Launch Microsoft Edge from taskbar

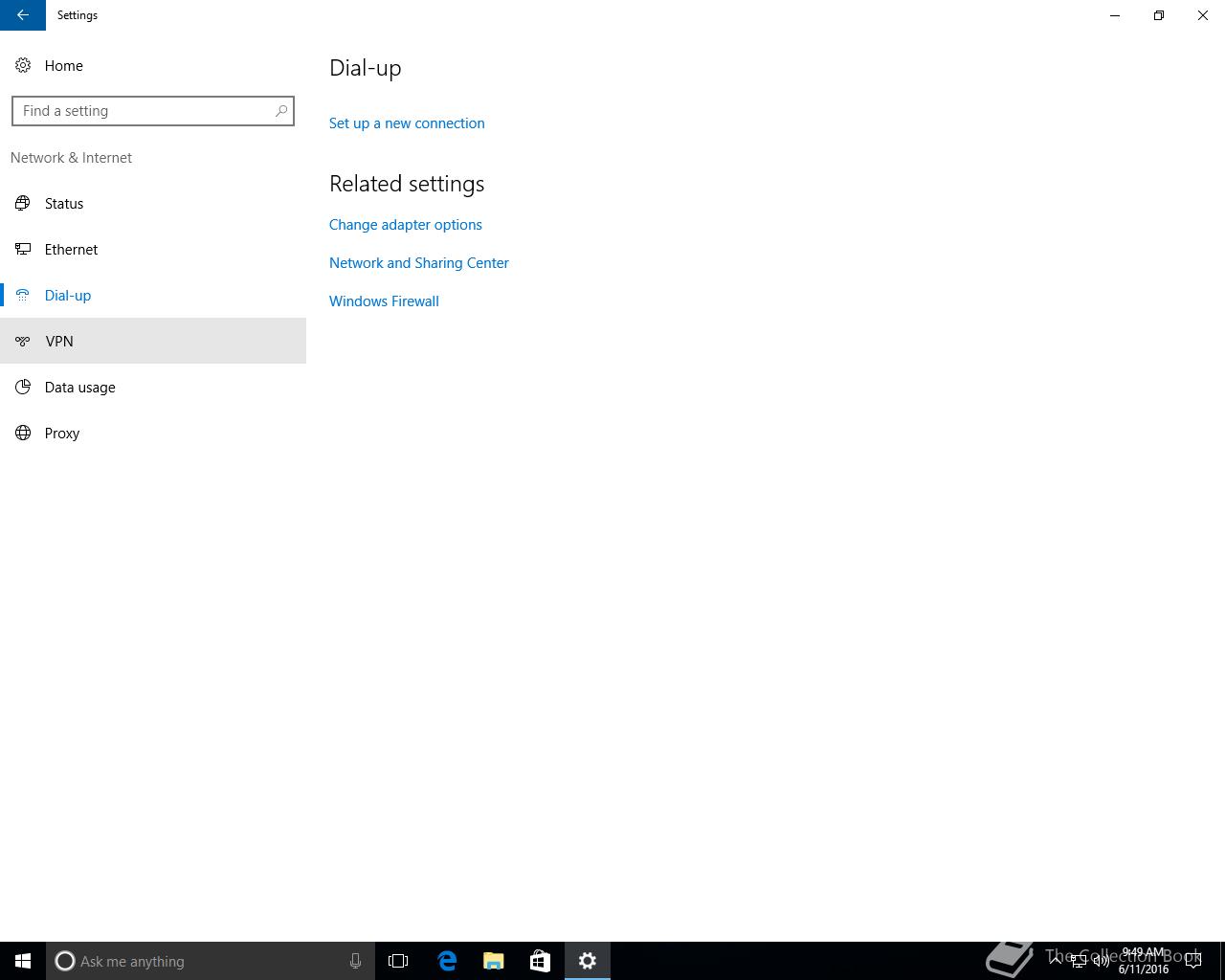click(x=447, y=961)
